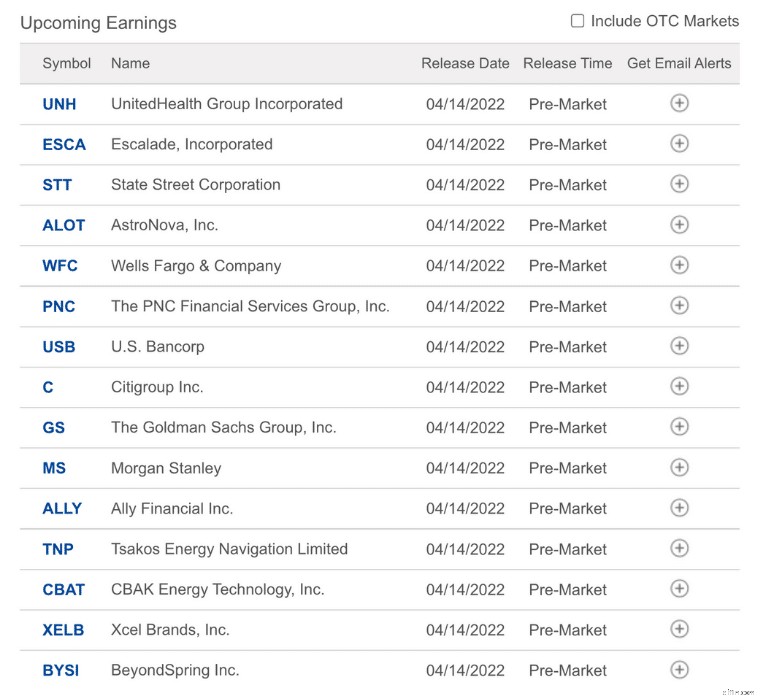Add email alert for Xcel Brands, Inc.

(679, 629)
